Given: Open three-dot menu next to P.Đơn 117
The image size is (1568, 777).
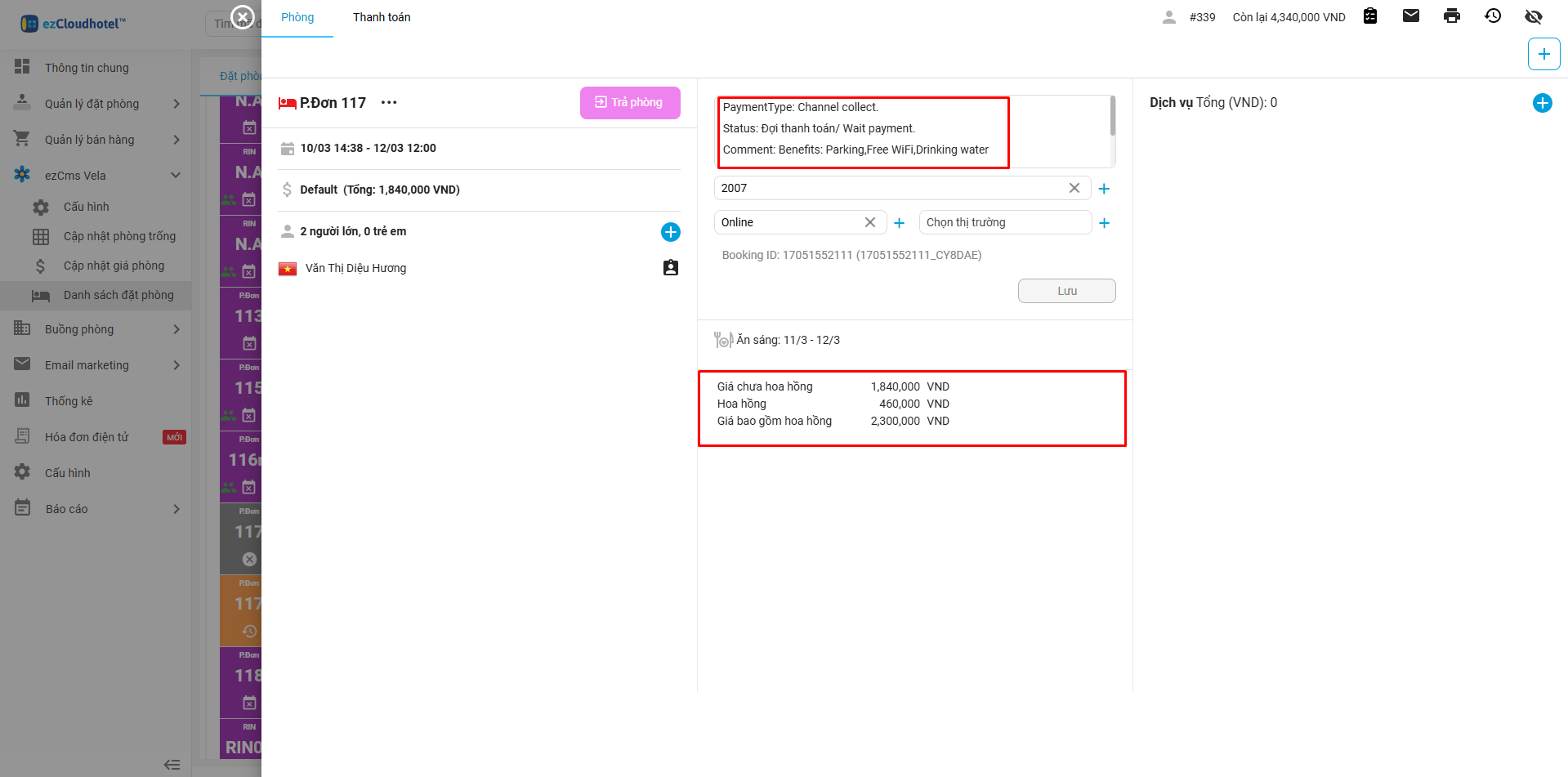Looking at the screenshot, I should [x=389, y=103].
